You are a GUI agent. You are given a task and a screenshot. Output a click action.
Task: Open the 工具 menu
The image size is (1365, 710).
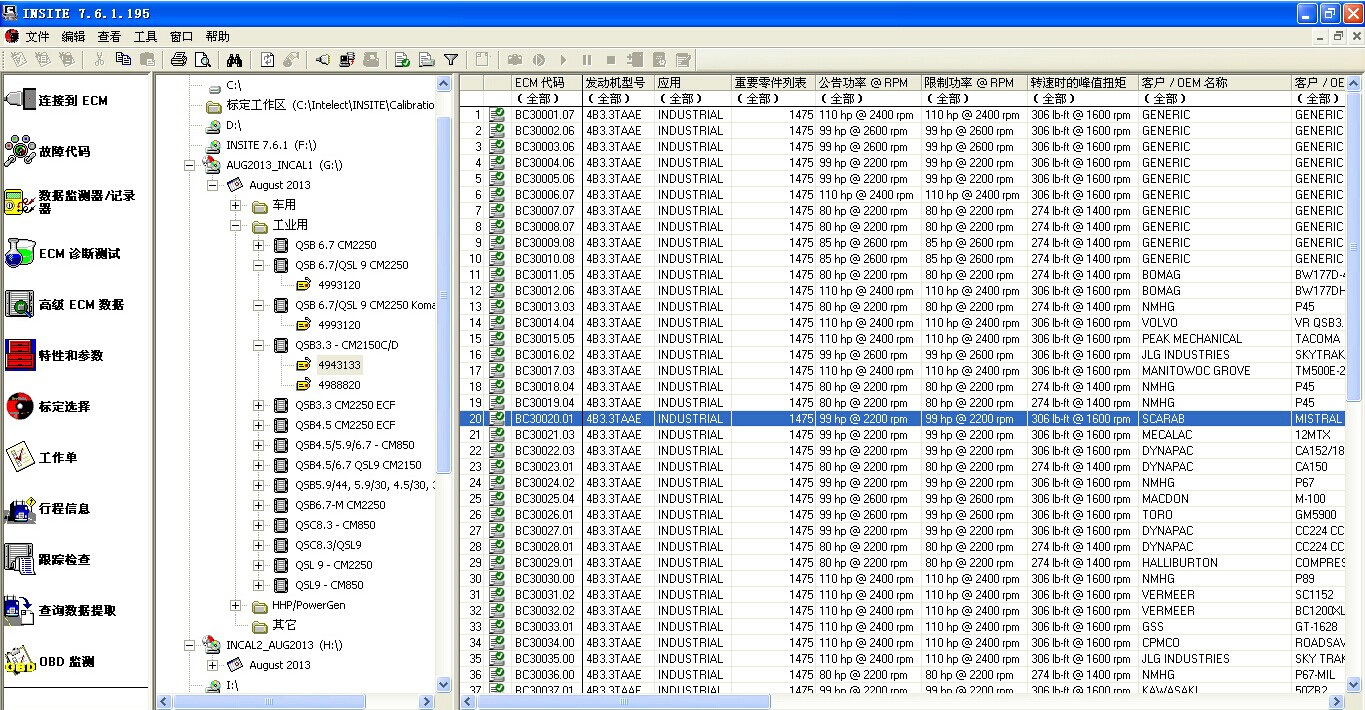[146, 36]
